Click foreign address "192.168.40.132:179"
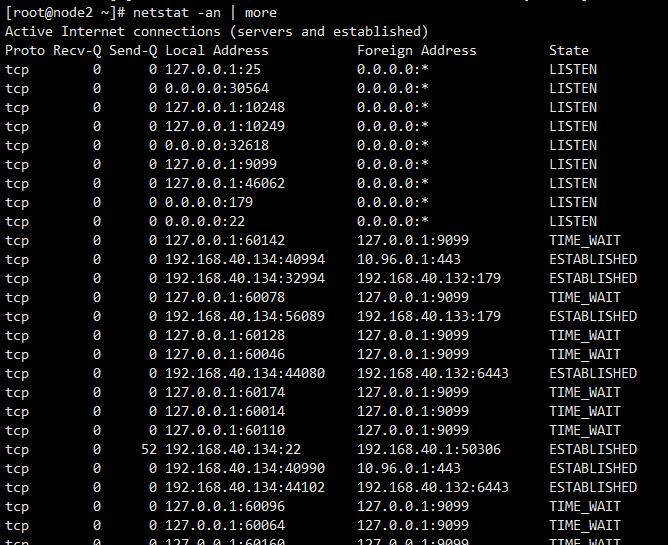The width and height of the screenshot is (668, 545). (429, 278)
